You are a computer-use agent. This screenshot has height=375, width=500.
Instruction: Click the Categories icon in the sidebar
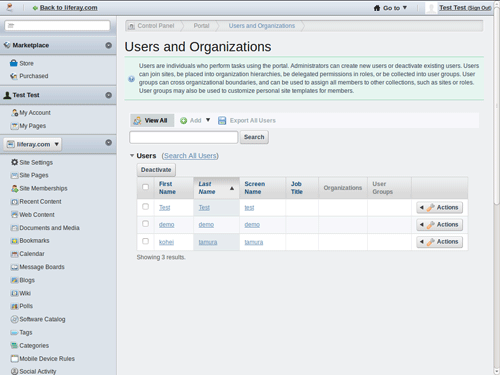[x=14, y=345]
